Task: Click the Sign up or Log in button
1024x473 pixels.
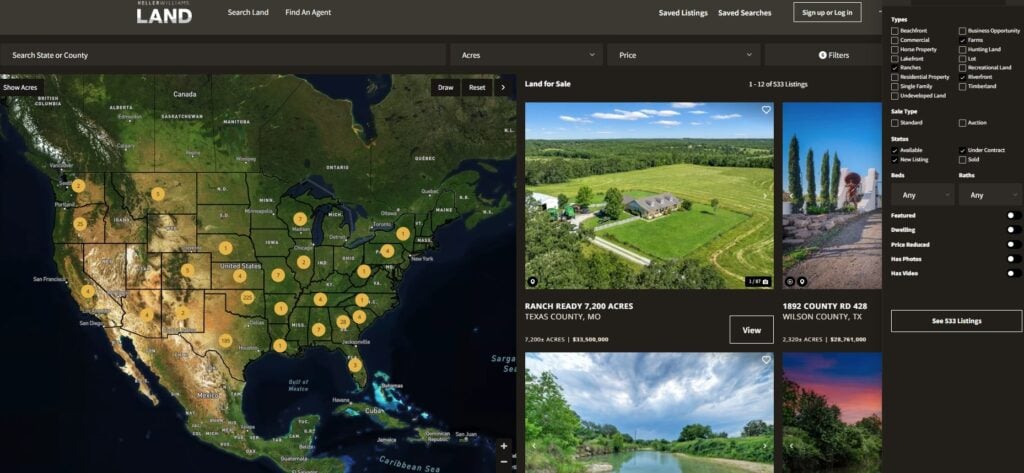Action: click(x=827, y=12)
